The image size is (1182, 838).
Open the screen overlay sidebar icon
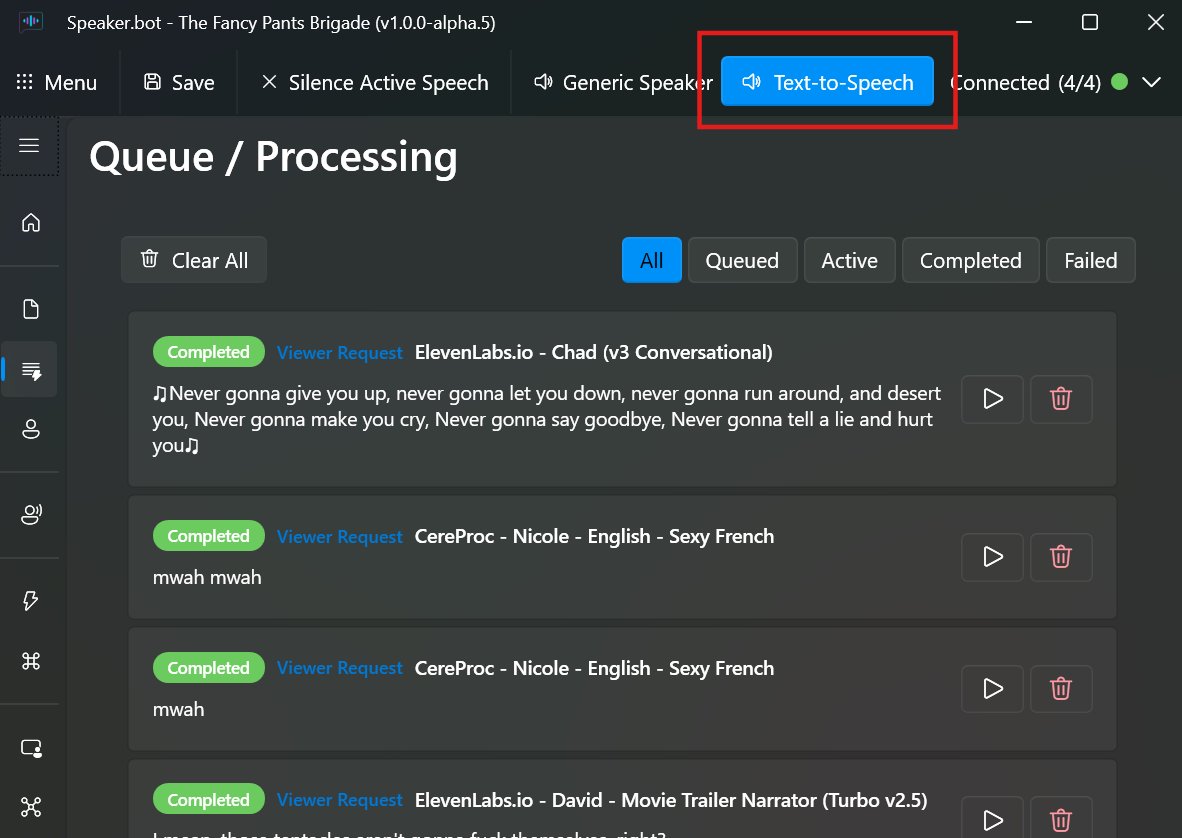31,748
